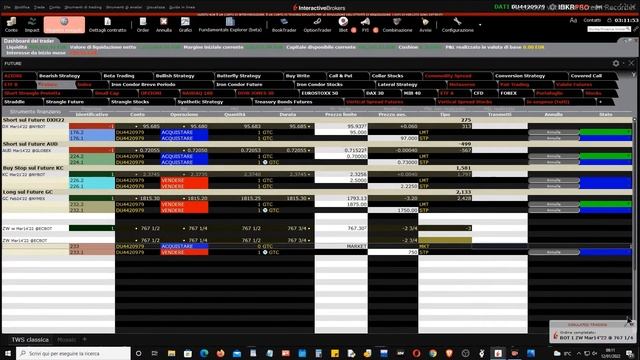640x360 pixels.
Task: Click the Prezzo limite column header
Action: (341, 114)
